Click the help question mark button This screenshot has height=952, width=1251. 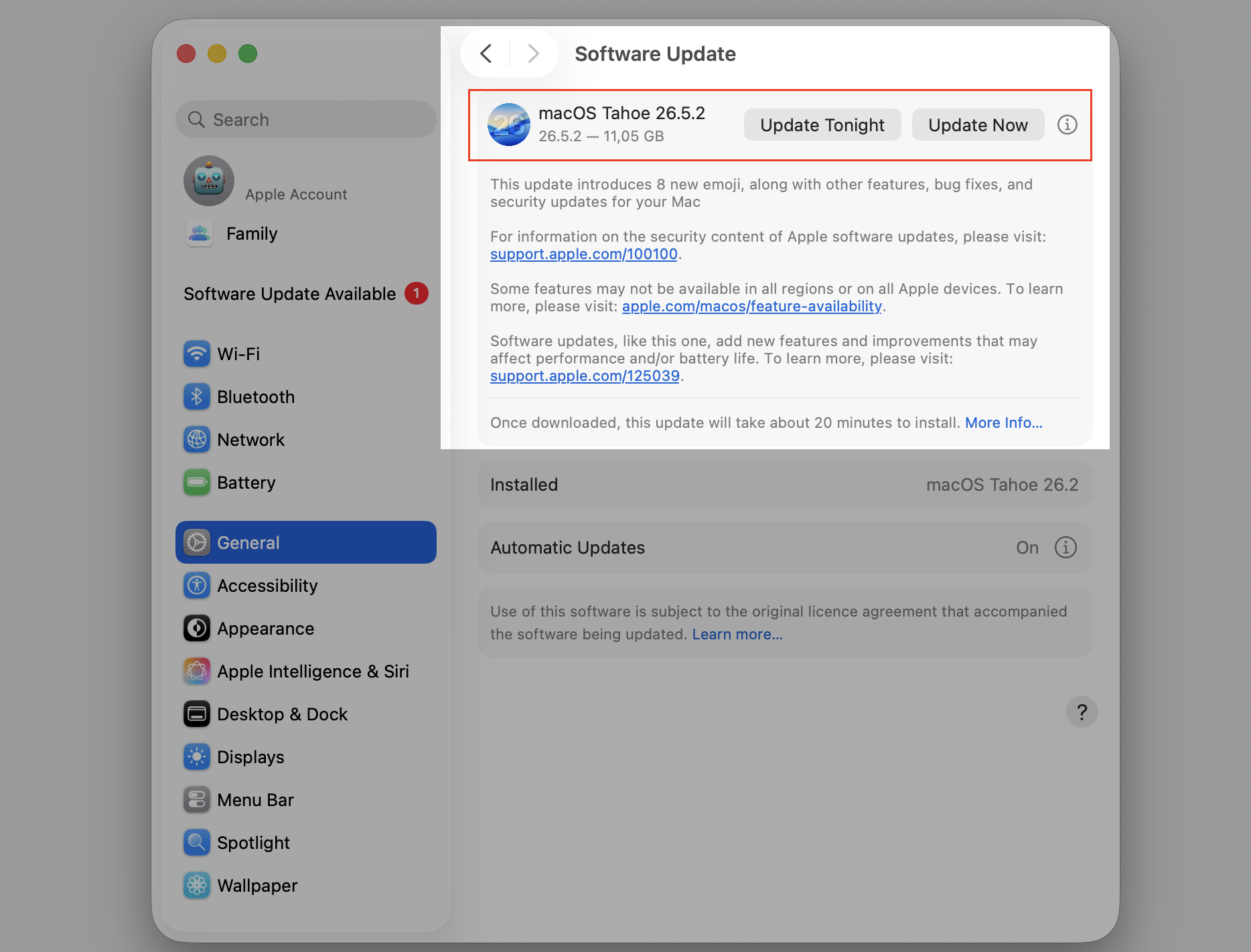1082,712
